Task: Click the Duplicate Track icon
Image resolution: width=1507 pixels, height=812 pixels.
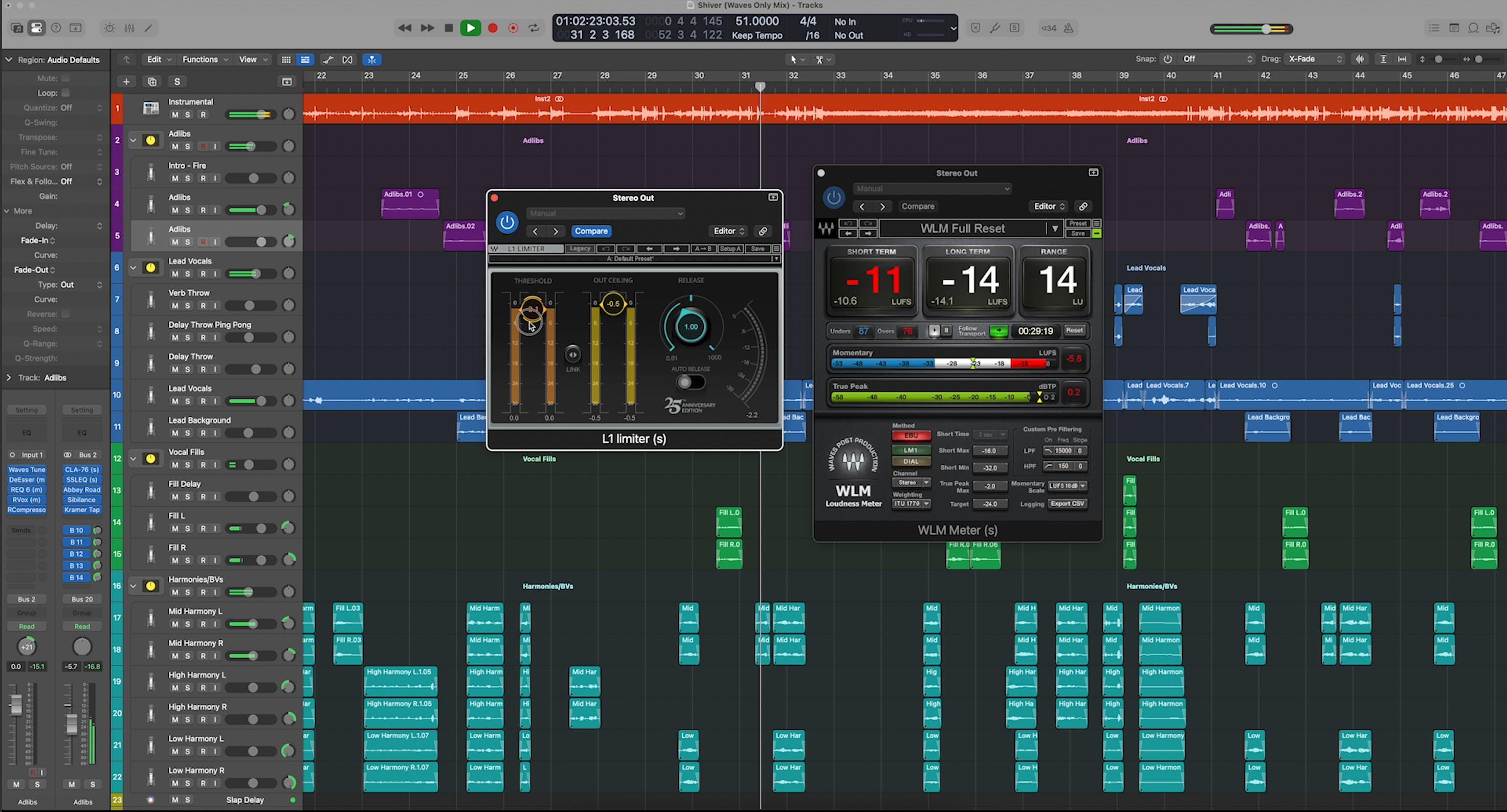Action: [152, 82]
